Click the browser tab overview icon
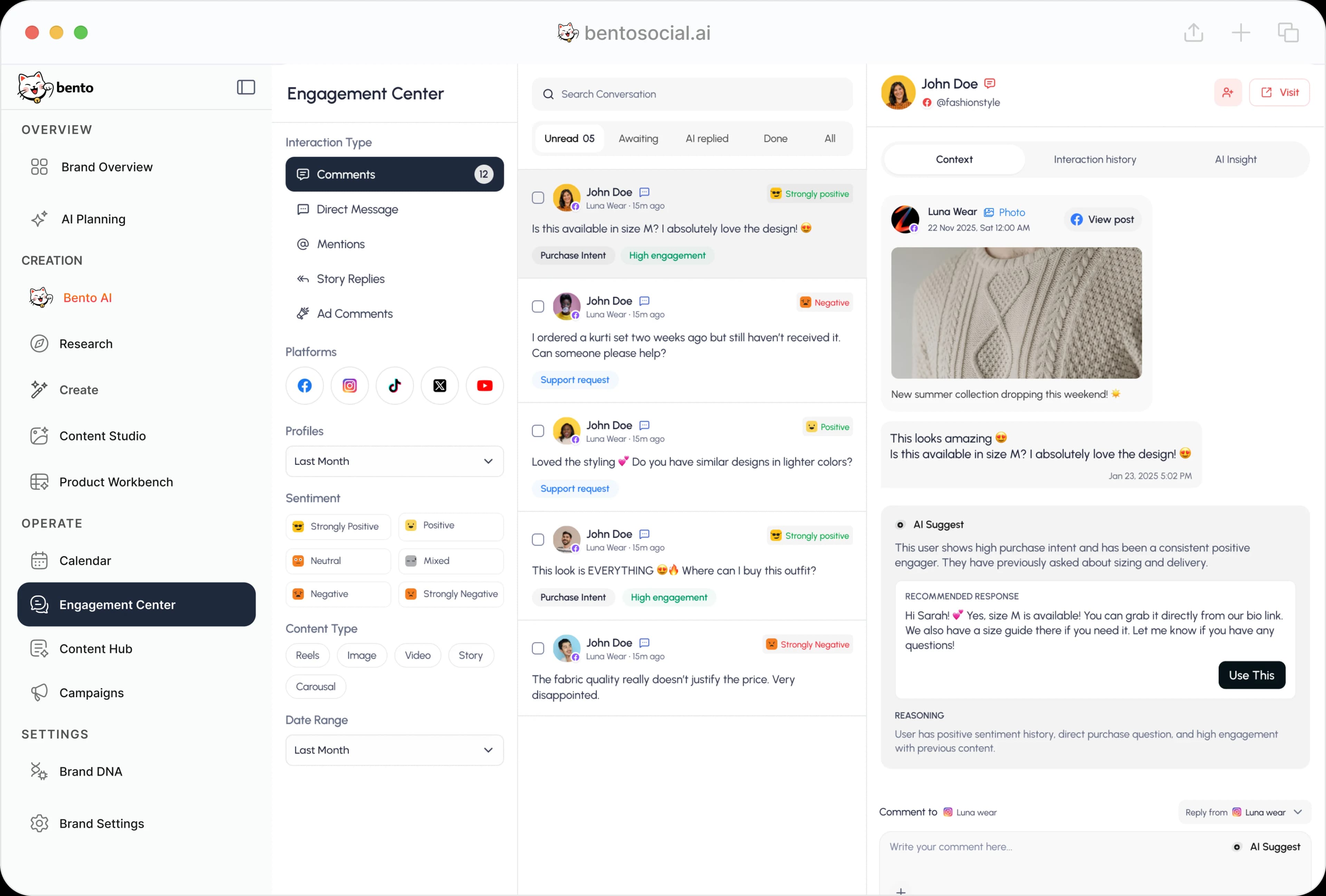This screenshot has height=896, width=1326. pos(1288,32)
